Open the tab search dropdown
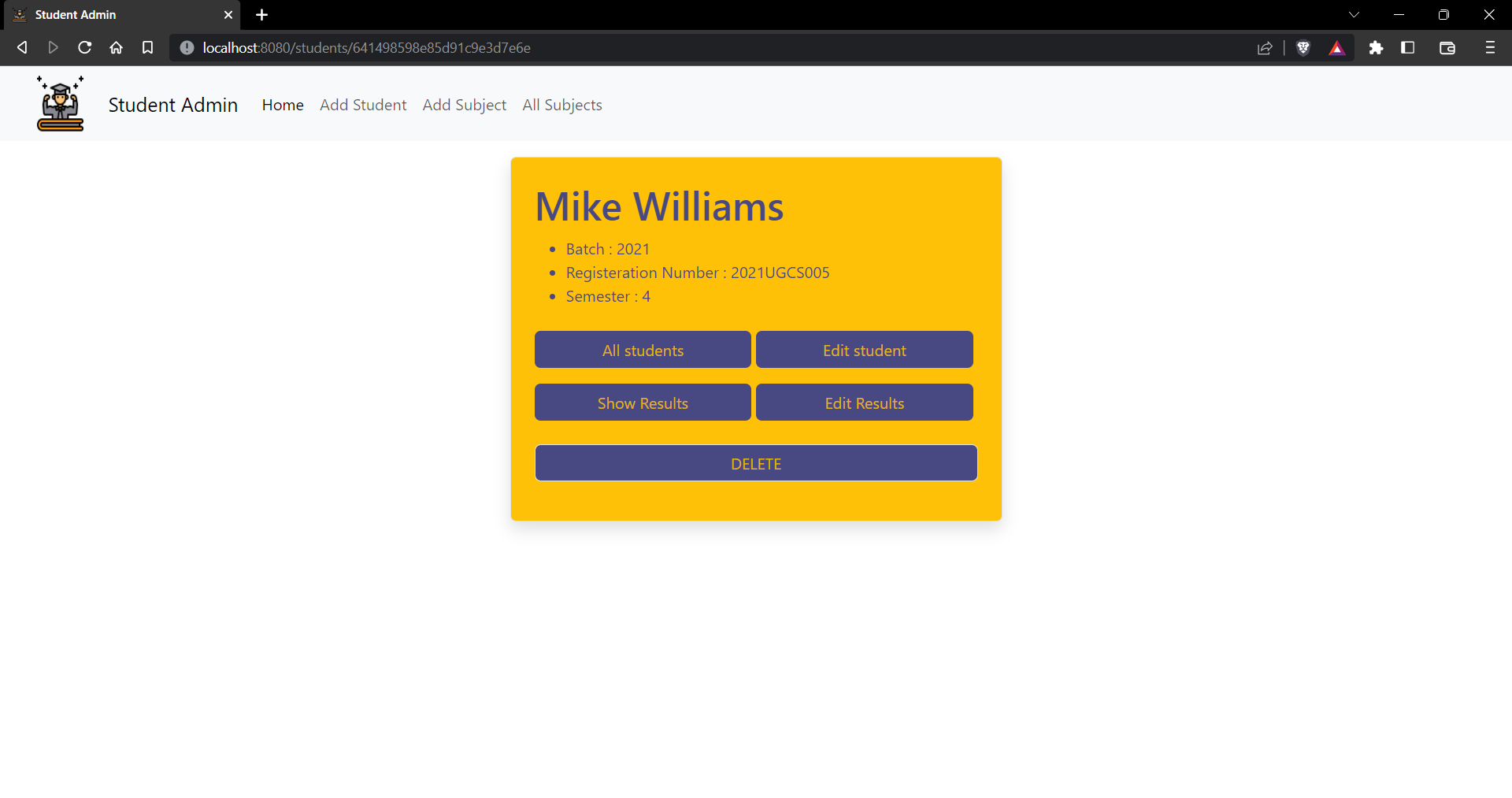This screenshot has width=1512, height=798. (x=1354, y=14)
